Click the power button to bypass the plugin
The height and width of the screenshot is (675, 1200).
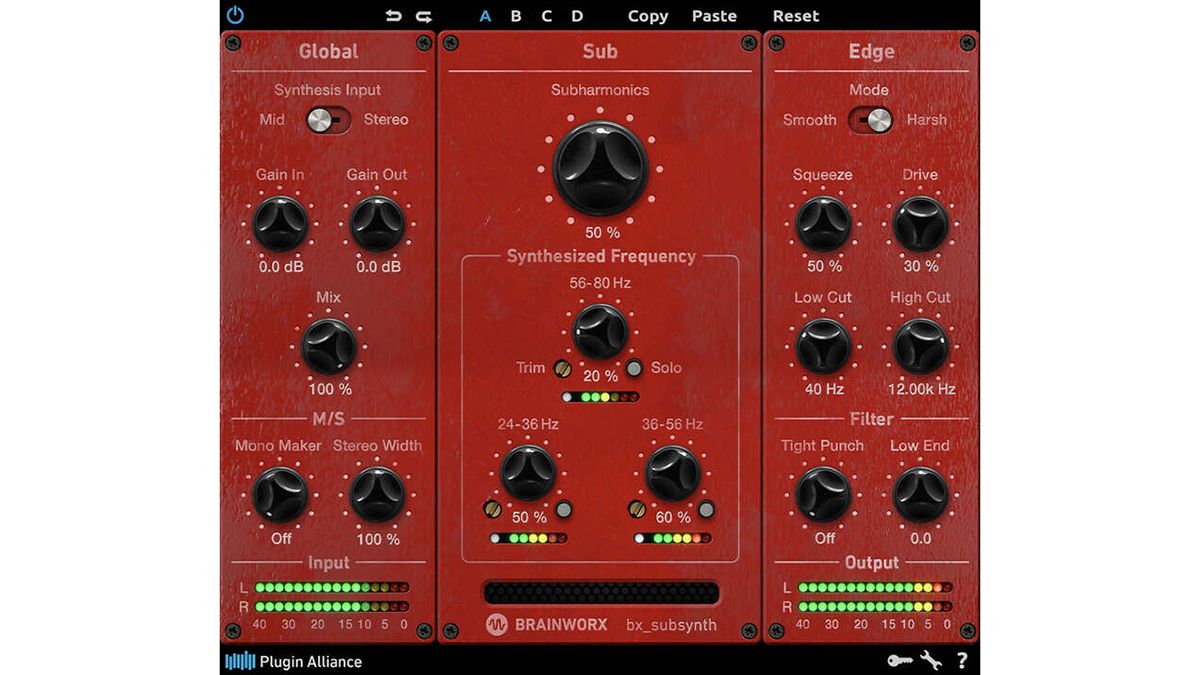click(x=236, y=15)
